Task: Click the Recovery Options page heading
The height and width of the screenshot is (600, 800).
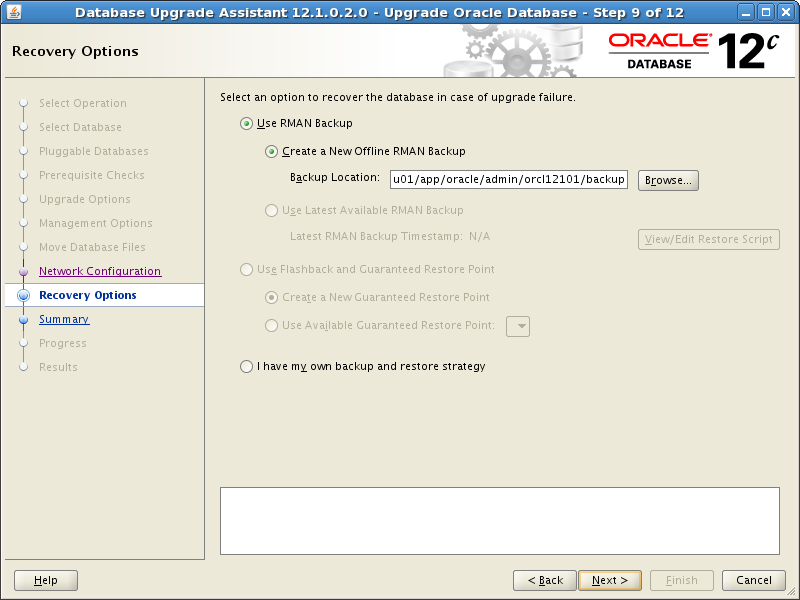Action: point(75,52)
